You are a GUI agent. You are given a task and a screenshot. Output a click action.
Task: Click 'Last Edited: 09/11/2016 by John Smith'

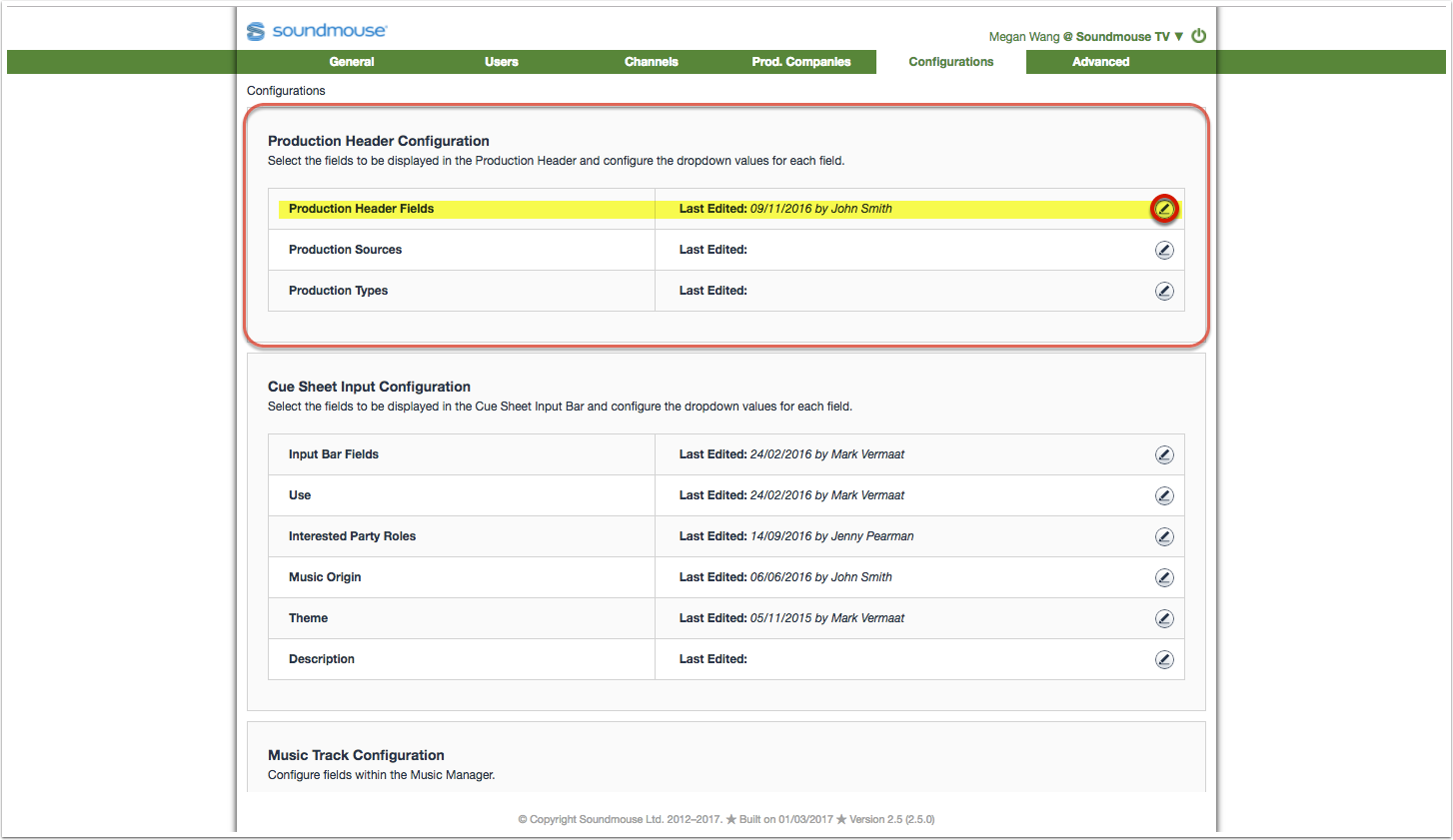[785, 209]
